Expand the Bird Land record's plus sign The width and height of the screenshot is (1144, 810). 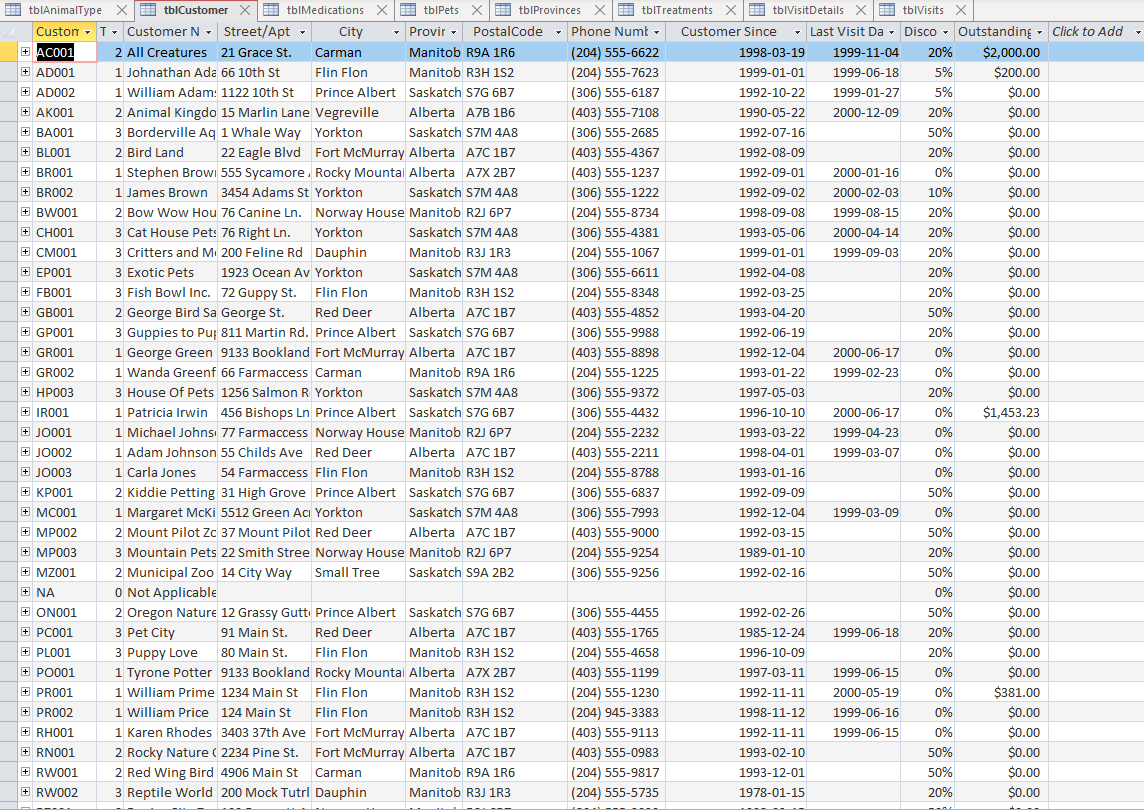tap(25, 152)
